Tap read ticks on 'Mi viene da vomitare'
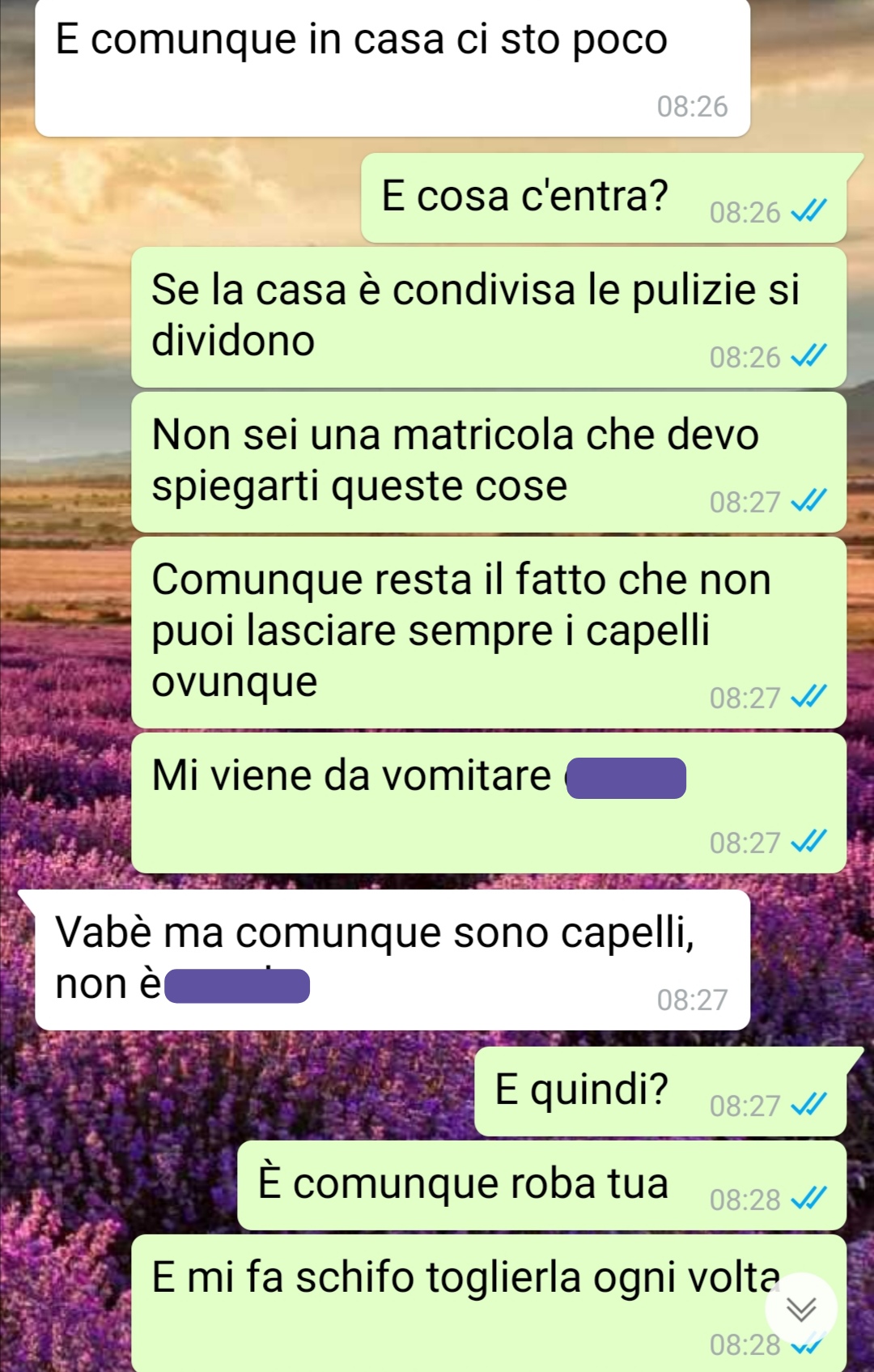Image resolution: width=874 pixels, height=1372 pixels. [x=808, y=842]
